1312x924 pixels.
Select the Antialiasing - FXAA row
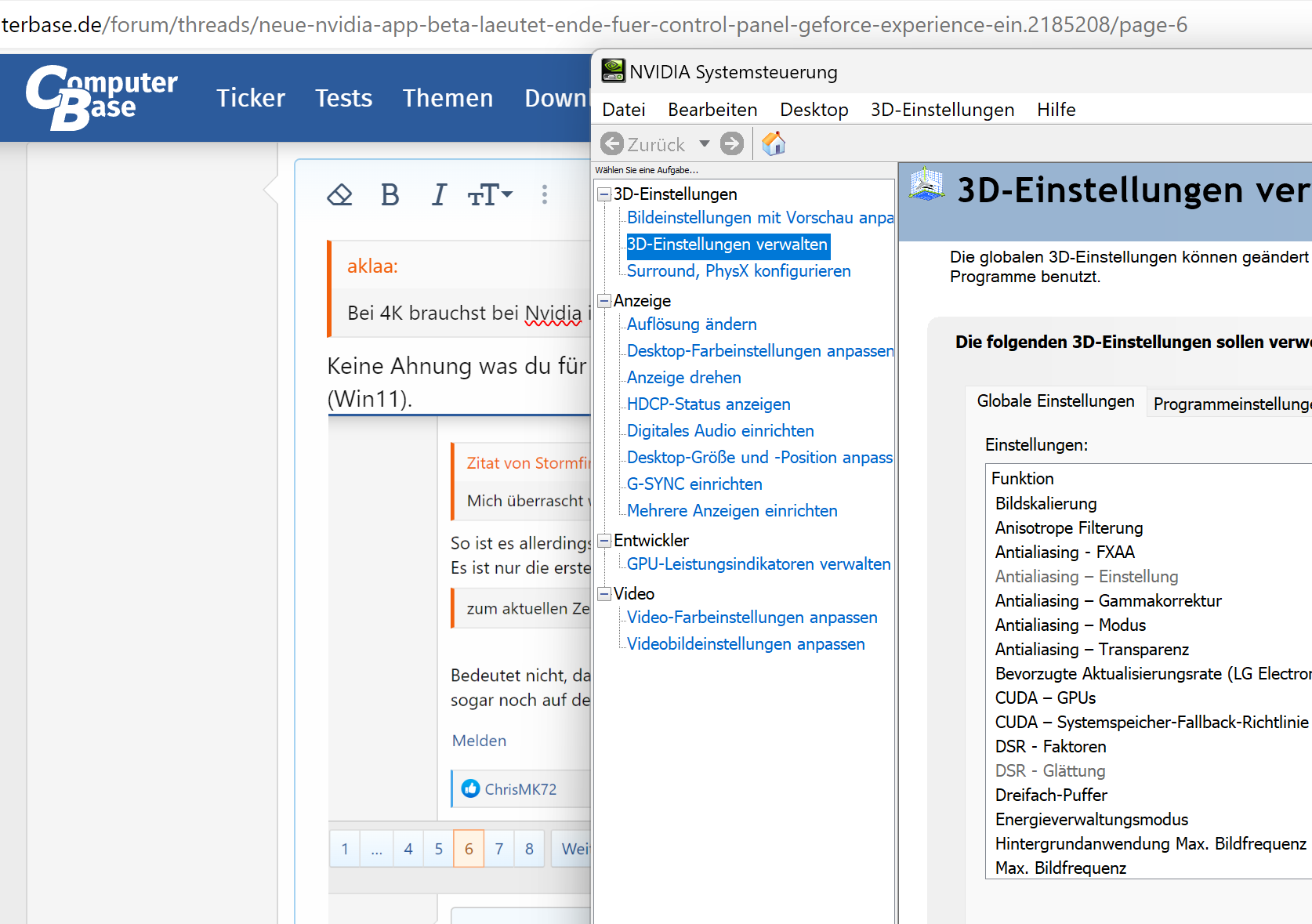pyautogui.click(x=1149, y=552)
